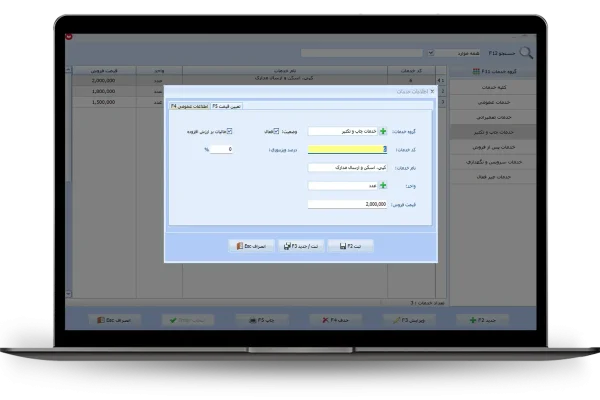
Task: Click the Service Groups F11 header label
Action: [x=499, y=72]
